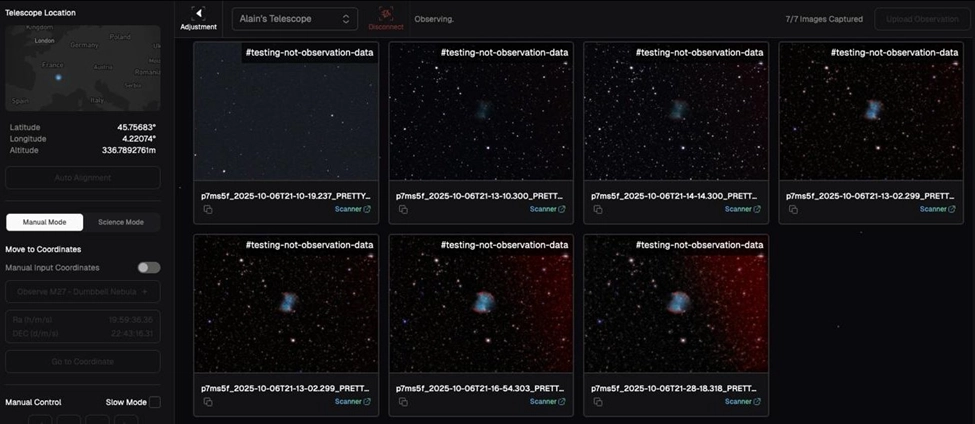Open Scanner link for 21-14-14.300 image
Viewport: 975px width, 424px height.
pos(742,210)
